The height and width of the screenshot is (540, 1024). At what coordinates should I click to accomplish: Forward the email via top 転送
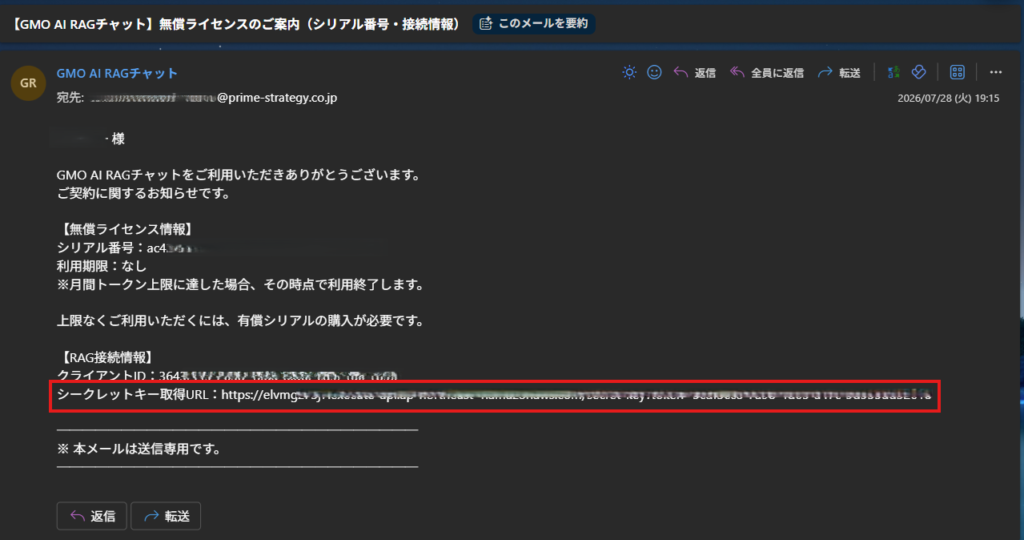pos(839,72)
